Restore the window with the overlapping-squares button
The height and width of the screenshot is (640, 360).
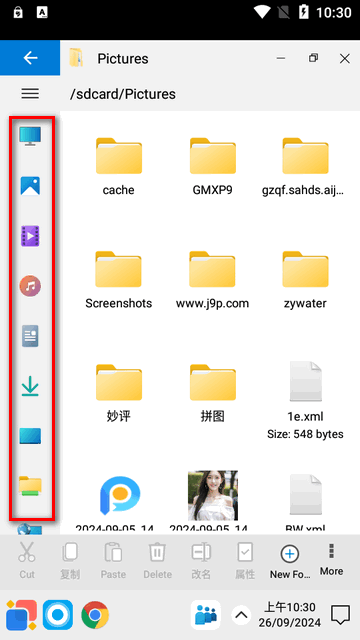(313, 58)
